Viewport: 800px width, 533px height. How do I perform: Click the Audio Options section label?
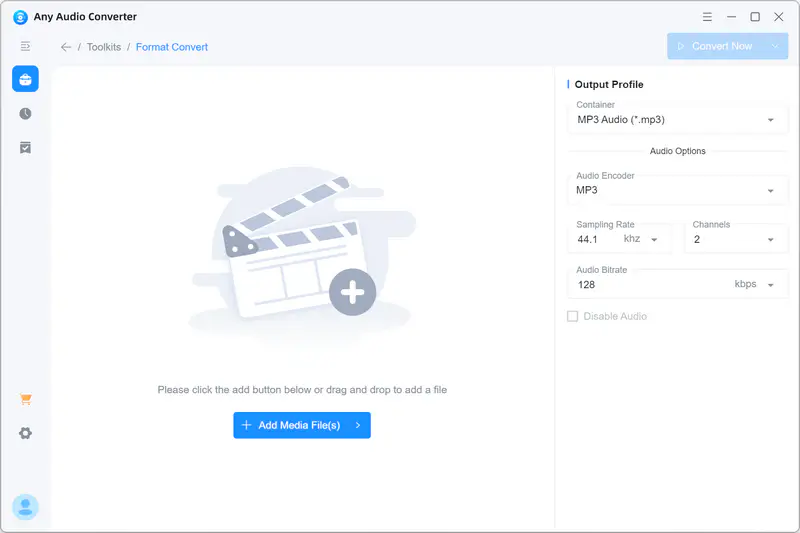678,151
